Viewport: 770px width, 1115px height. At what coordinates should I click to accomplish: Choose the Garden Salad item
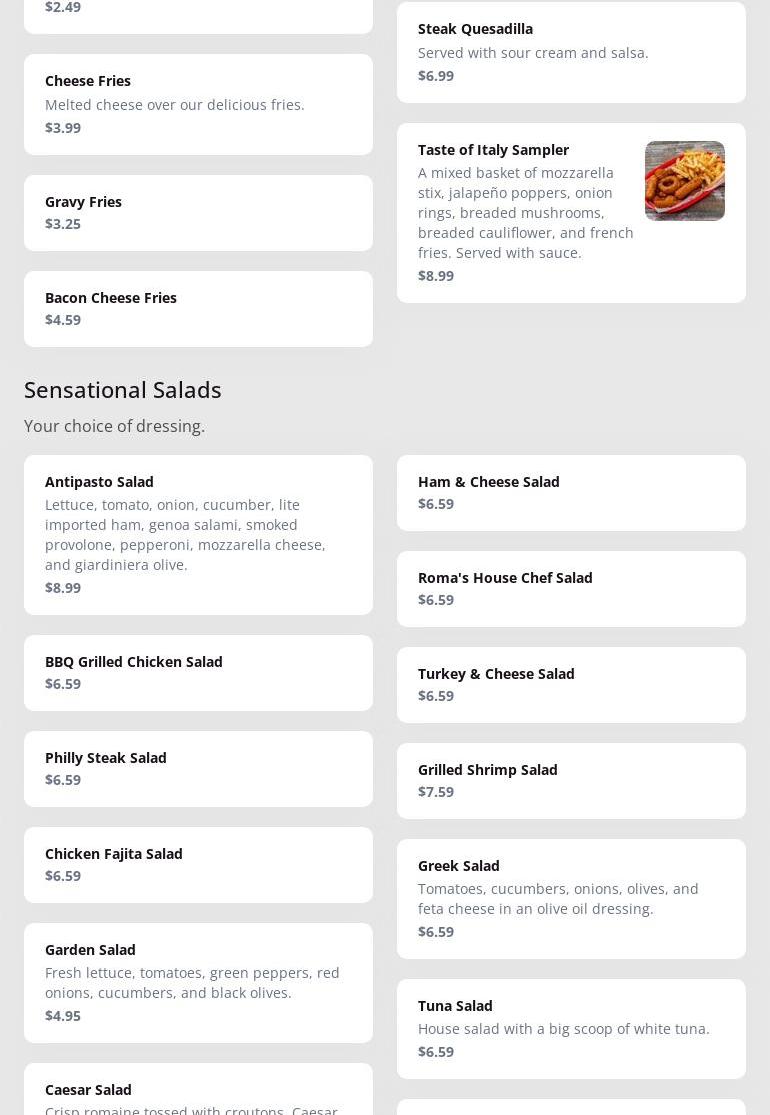198,982
